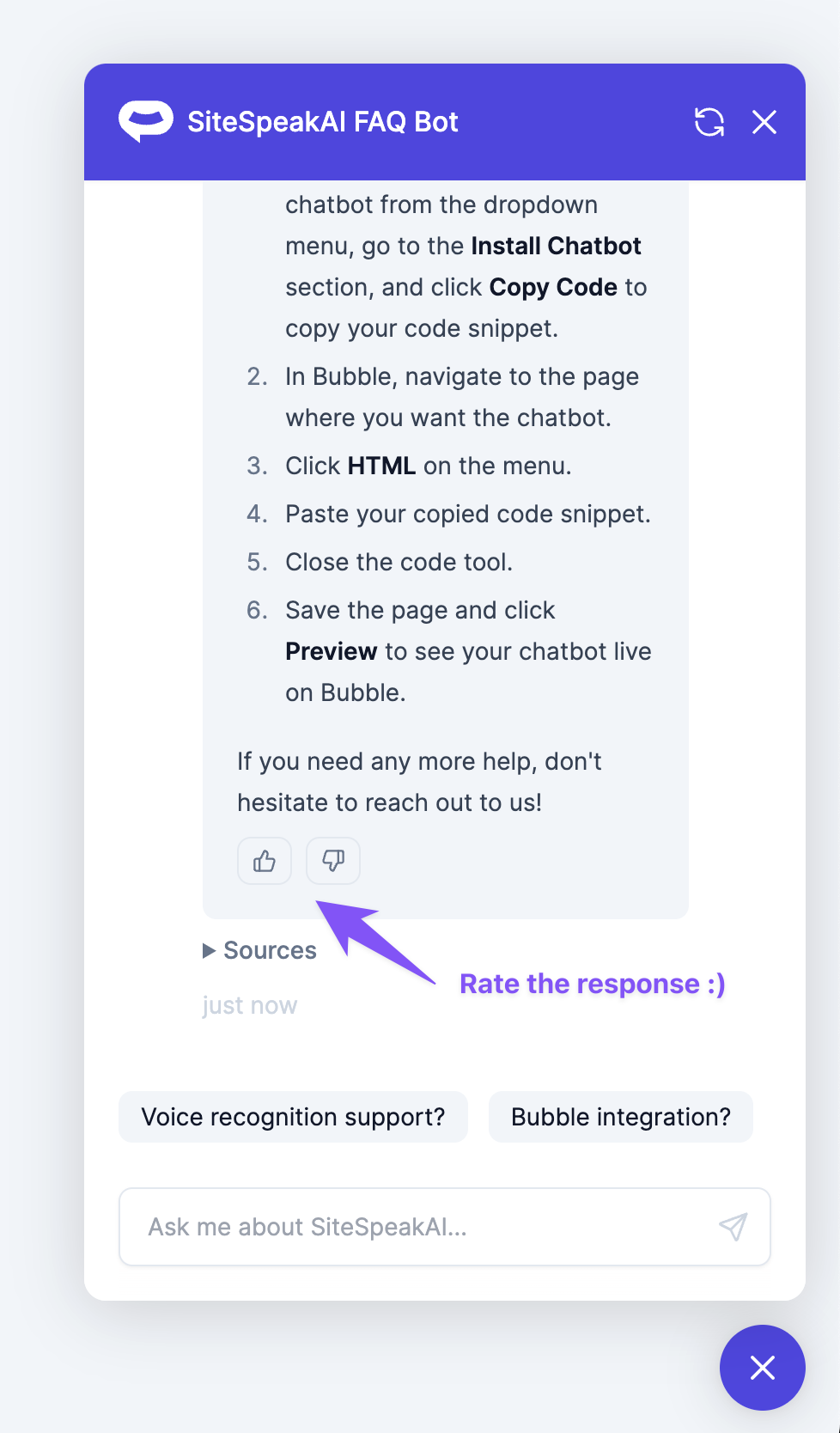Click the 'Rate the response :)' annotation

click(592, 984)
